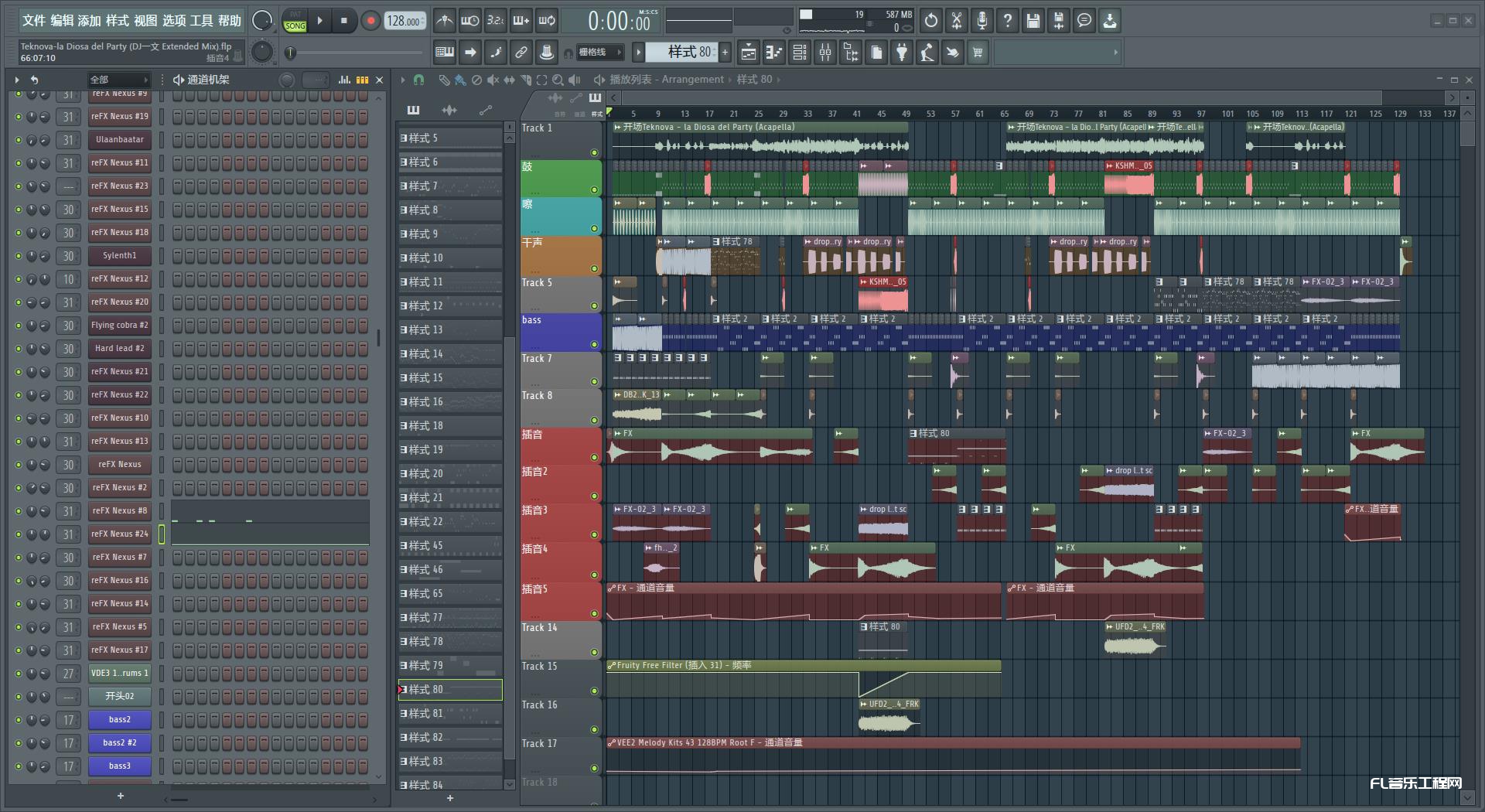Open playlist options menu arrow
The image size is (1485, 812).
tap(402, 80)
